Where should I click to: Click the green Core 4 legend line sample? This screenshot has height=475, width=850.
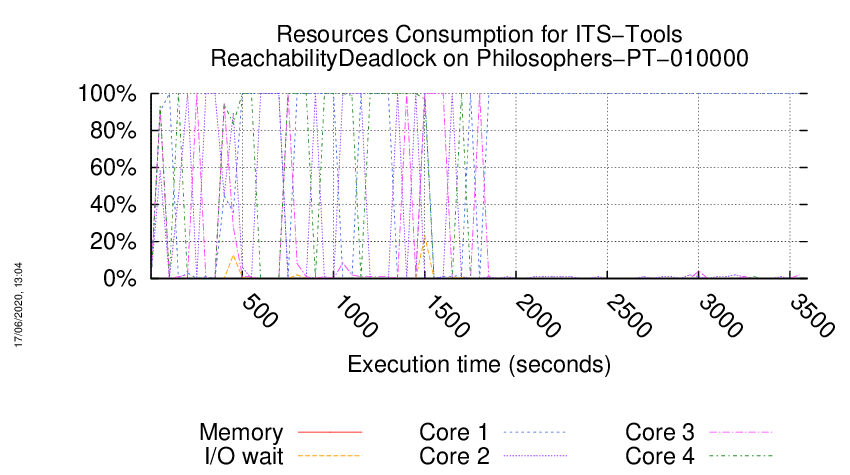(741, 456)
